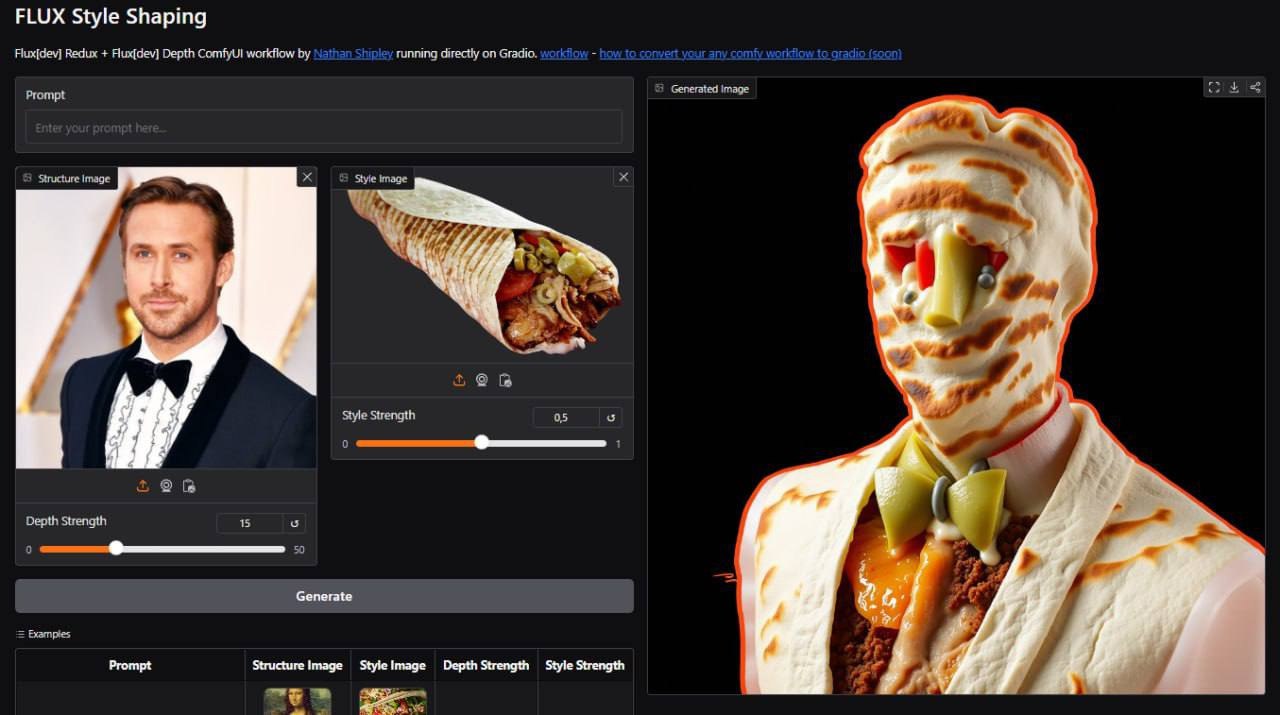Focus the Prompt text field
The width and height of the screenshot is (1280, 715).
tap(324, 127)
